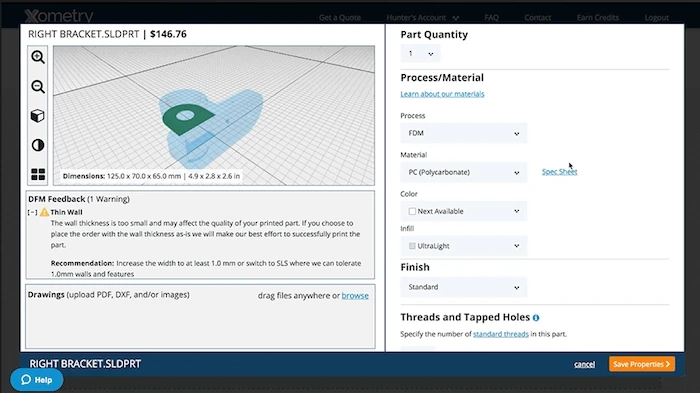Image resolution: width=700 pixels, height=393 pixels.
Task: Toggle the half-circle contrast view icon
Action: coord(38,145)
